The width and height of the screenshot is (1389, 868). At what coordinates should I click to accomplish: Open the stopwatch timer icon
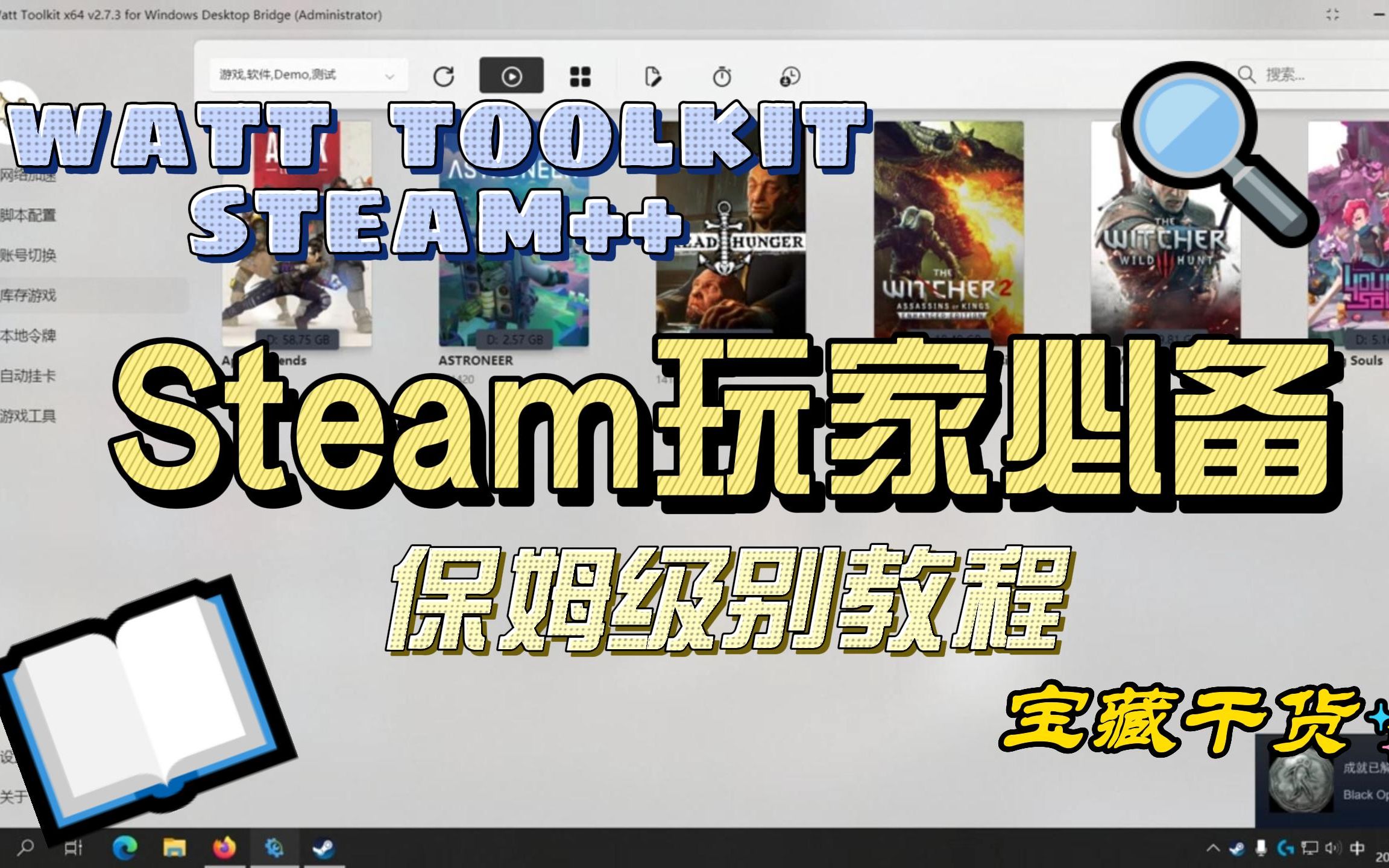722,77
